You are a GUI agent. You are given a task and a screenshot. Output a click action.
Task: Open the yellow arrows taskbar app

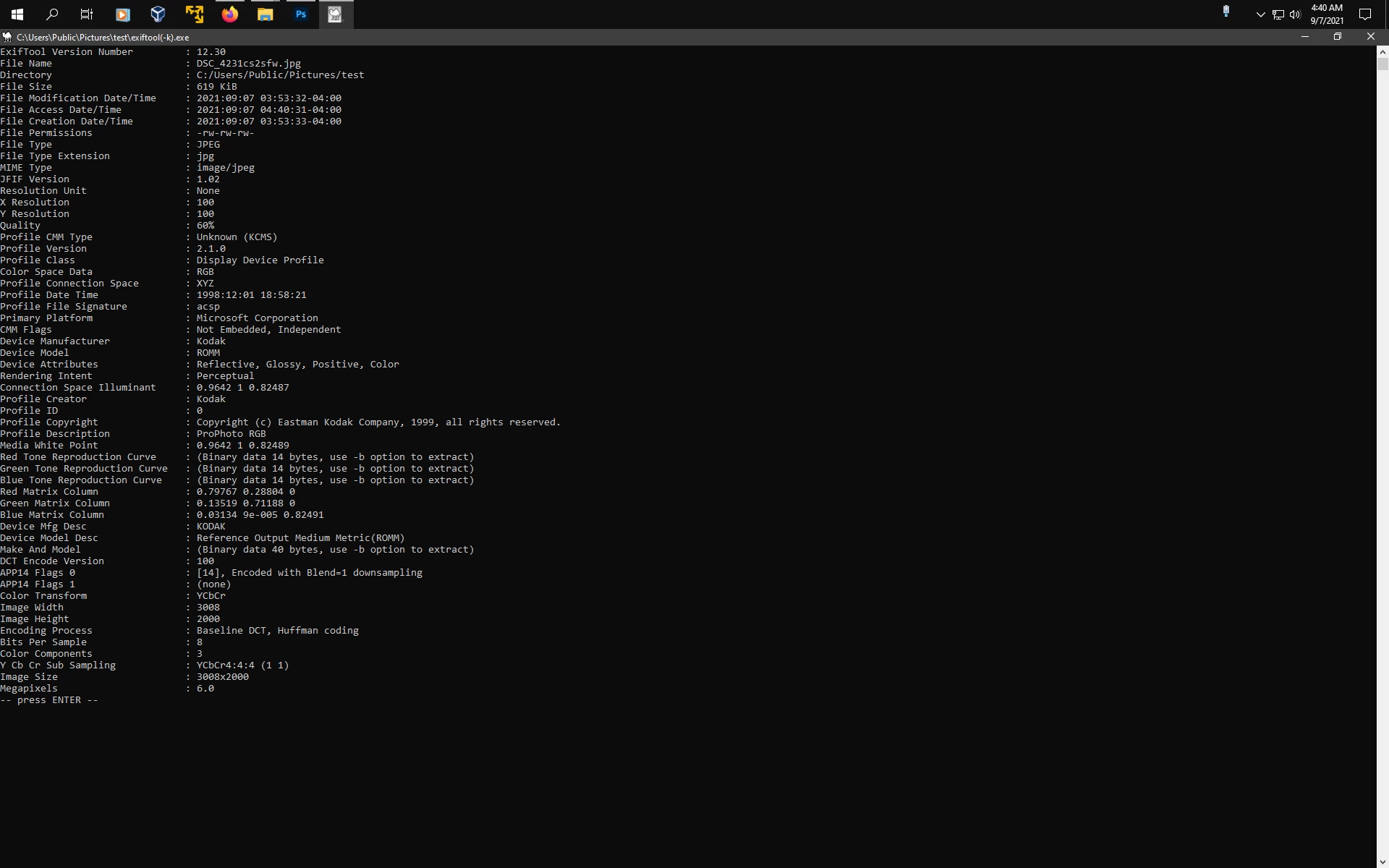(x=194, y=14)
